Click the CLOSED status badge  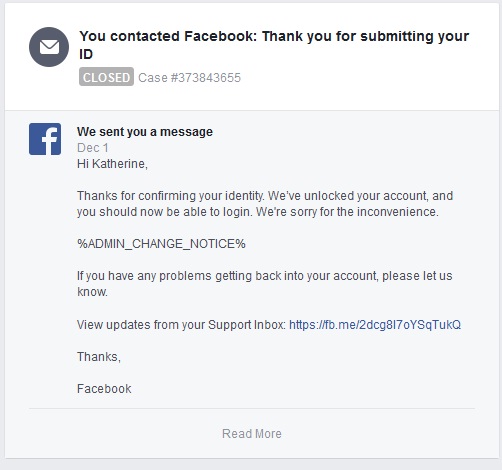point(106,77)
